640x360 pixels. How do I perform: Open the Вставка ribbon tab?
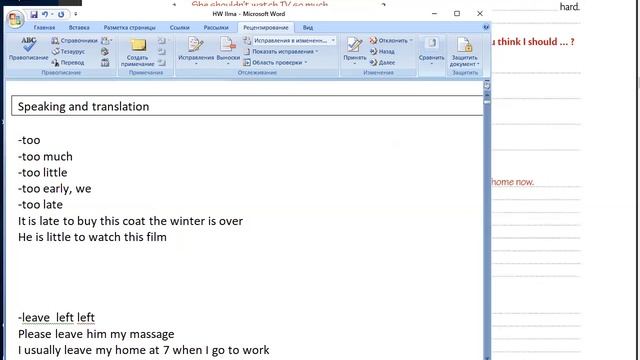(79, 27)
